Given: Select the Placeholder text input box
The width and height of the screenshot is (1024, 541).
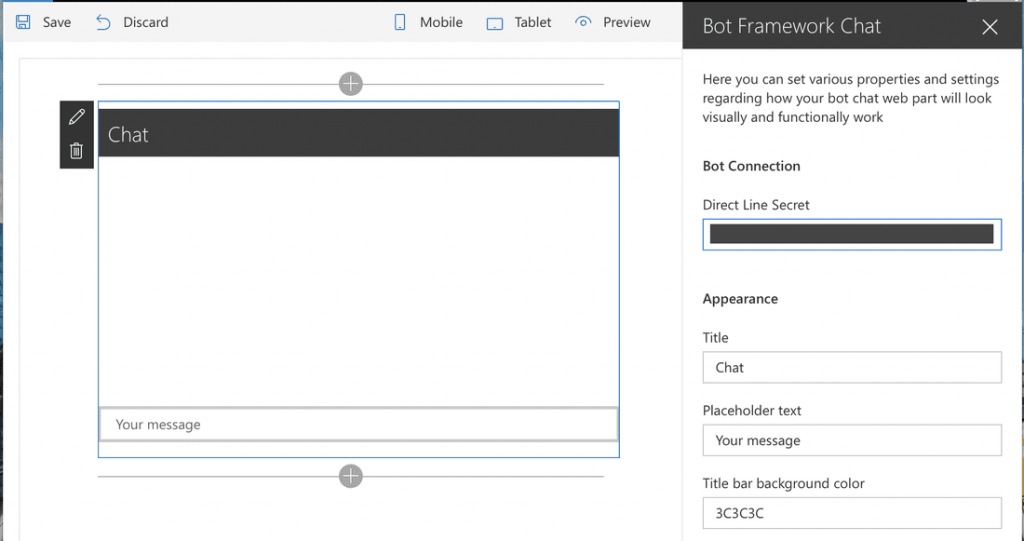Looking at the screenshot, I should [x=852, y=440].
